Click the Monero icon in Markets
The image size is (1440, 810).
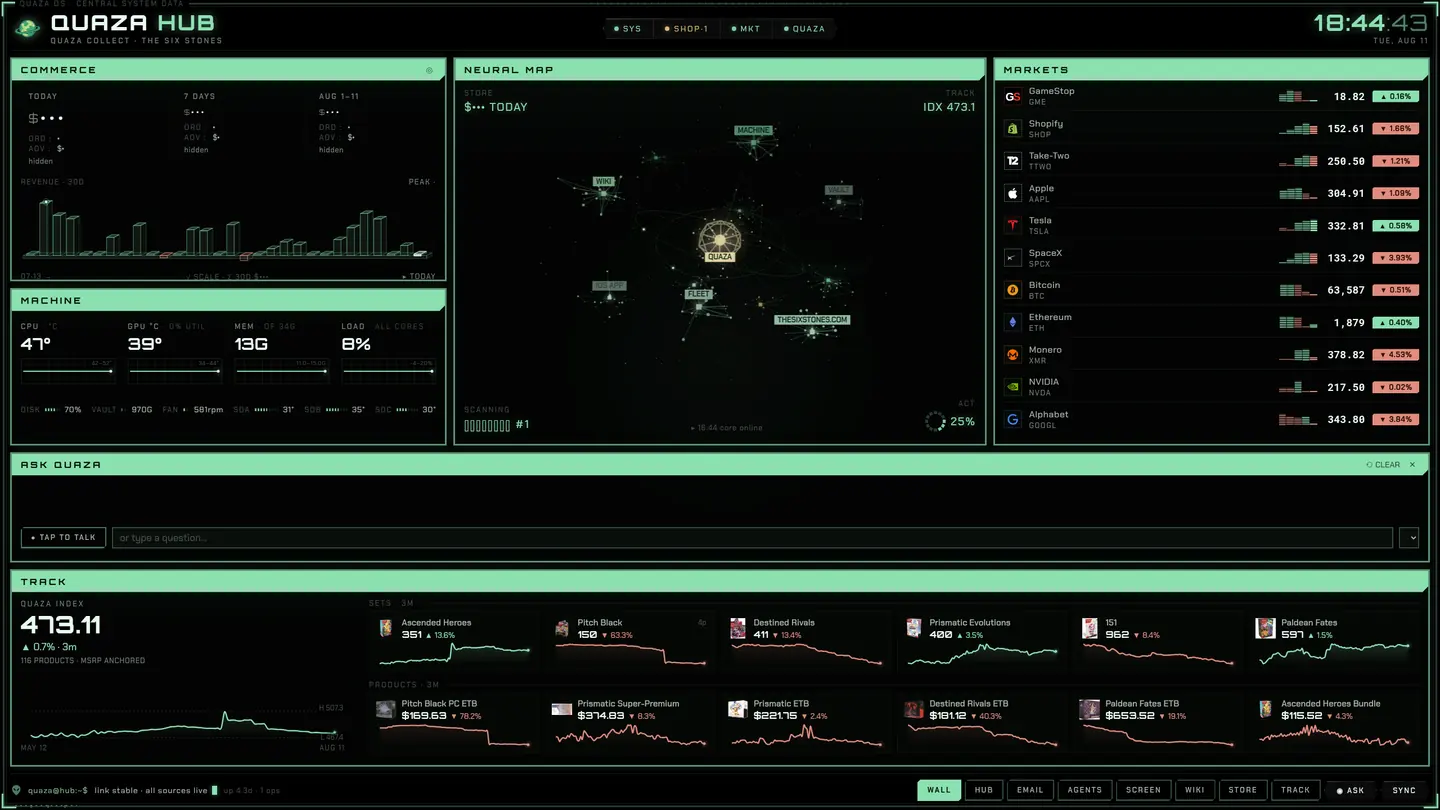[1013, 355]
